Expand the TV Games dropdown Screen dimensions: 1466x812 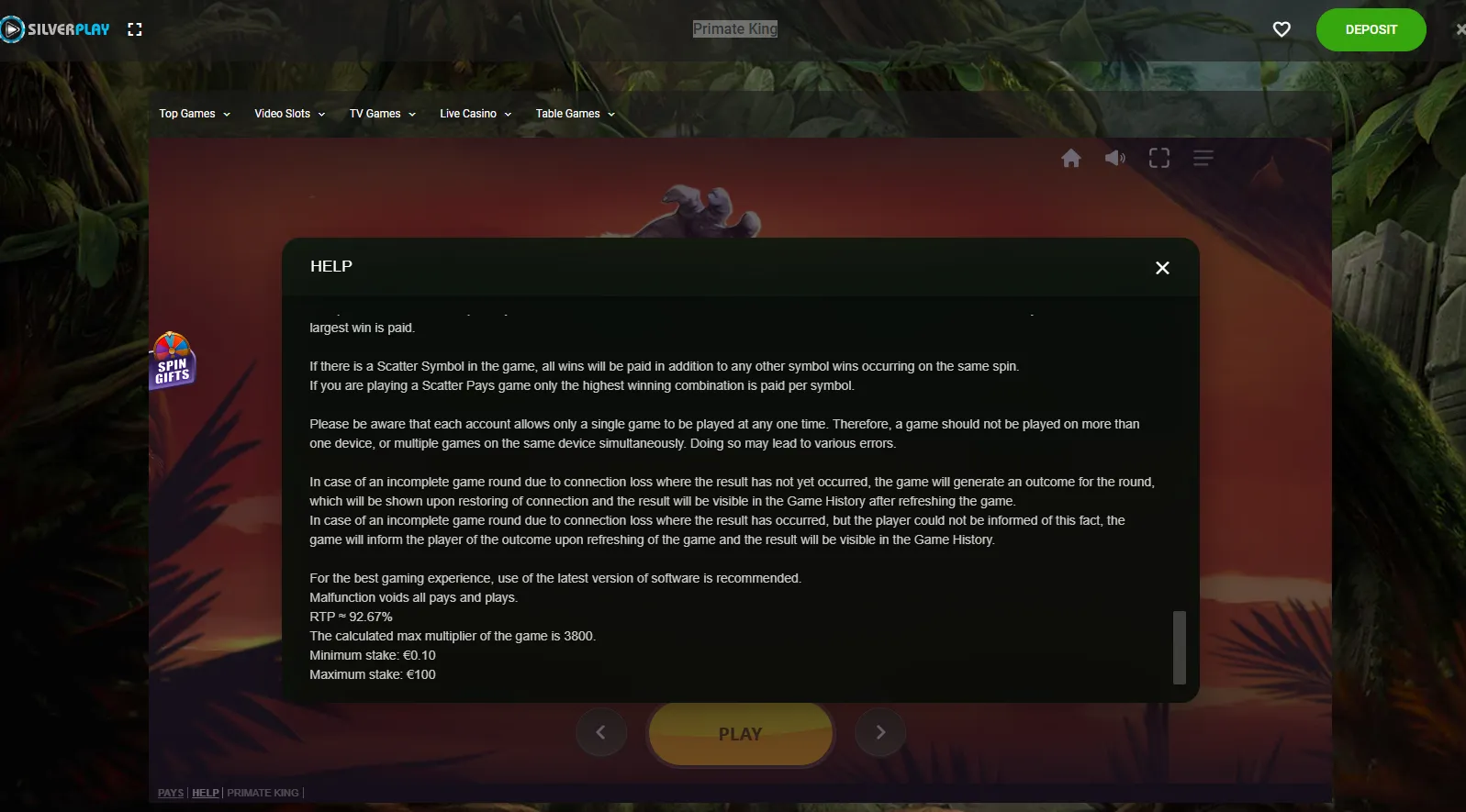pos(383,114)
